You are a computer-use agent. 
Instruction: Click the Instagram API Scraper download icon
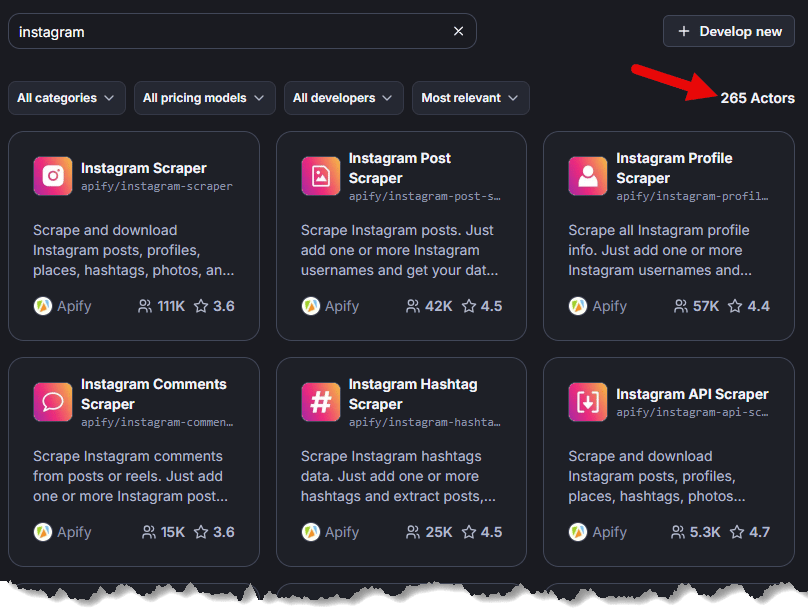[x=587, y=402]
